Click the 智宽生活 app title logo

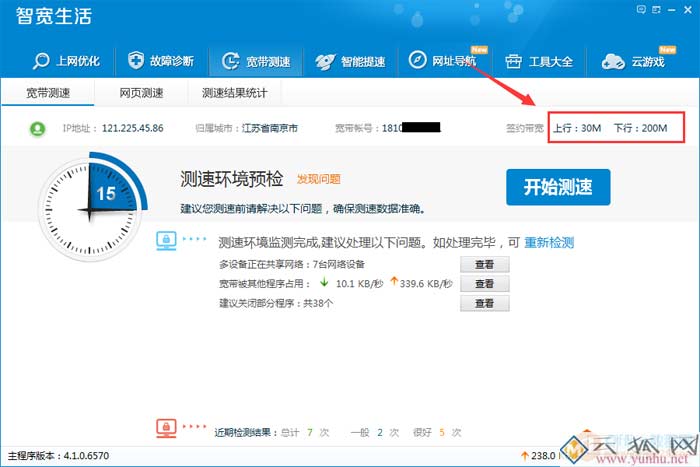pyautogui.click(x=54, y=16)
